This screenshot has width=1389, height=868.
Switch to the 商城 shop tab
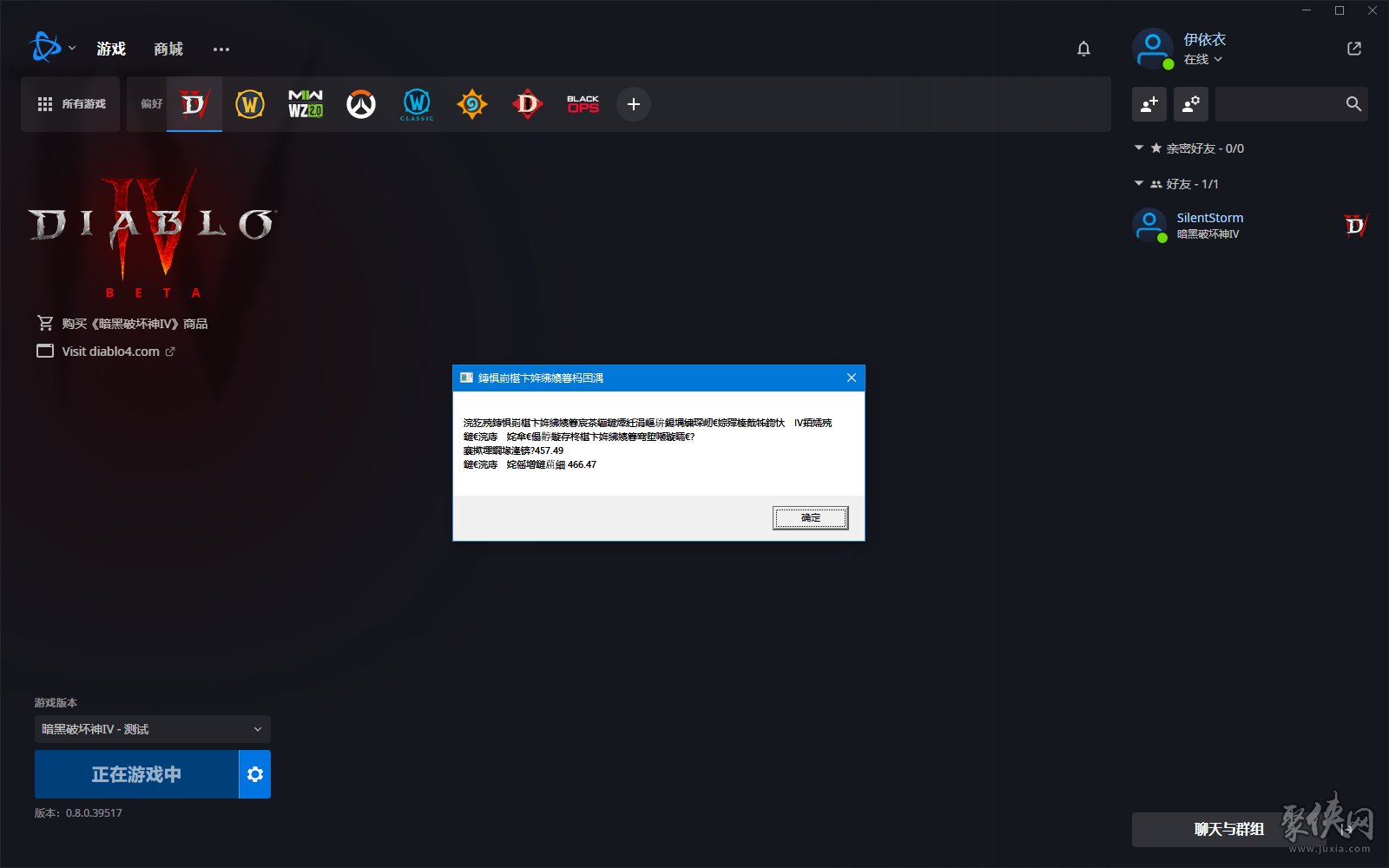coord(168,49)
